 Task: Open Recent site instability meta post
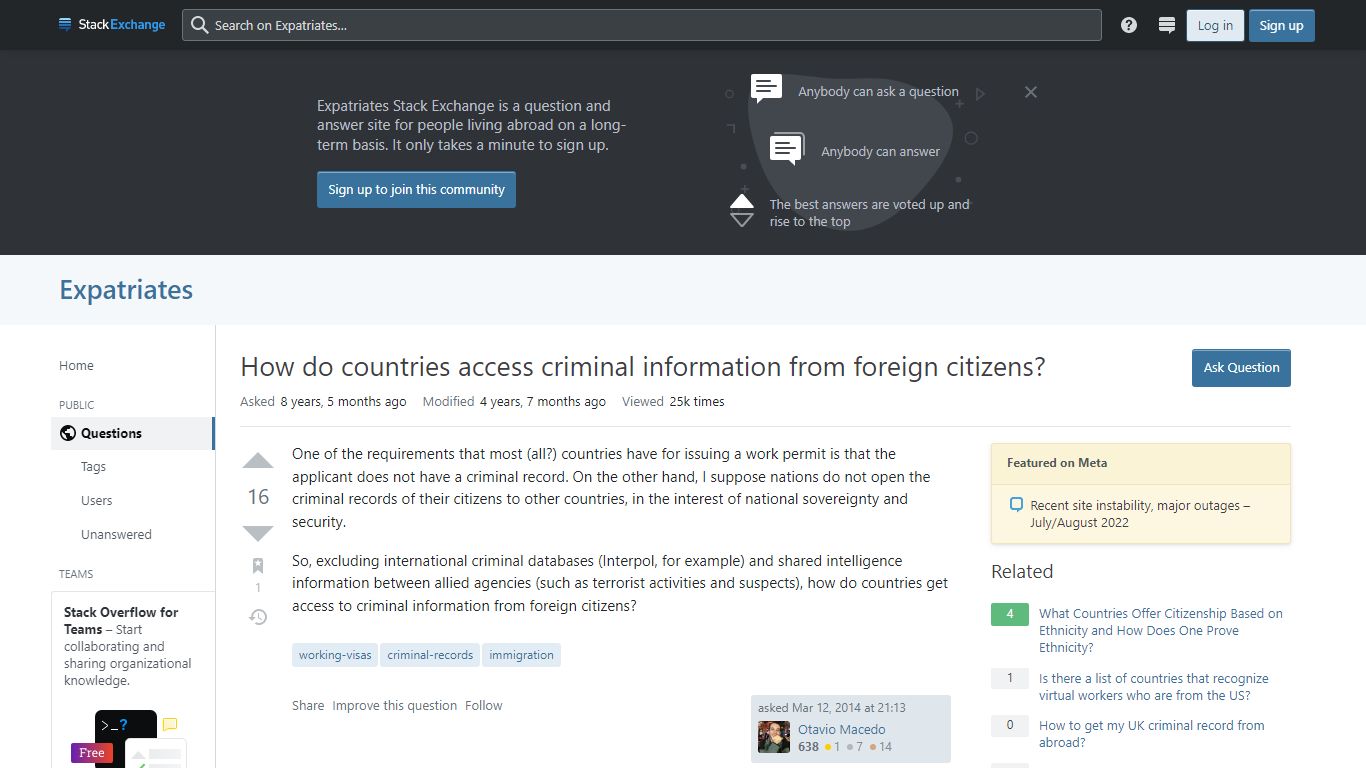point(1140,514)
